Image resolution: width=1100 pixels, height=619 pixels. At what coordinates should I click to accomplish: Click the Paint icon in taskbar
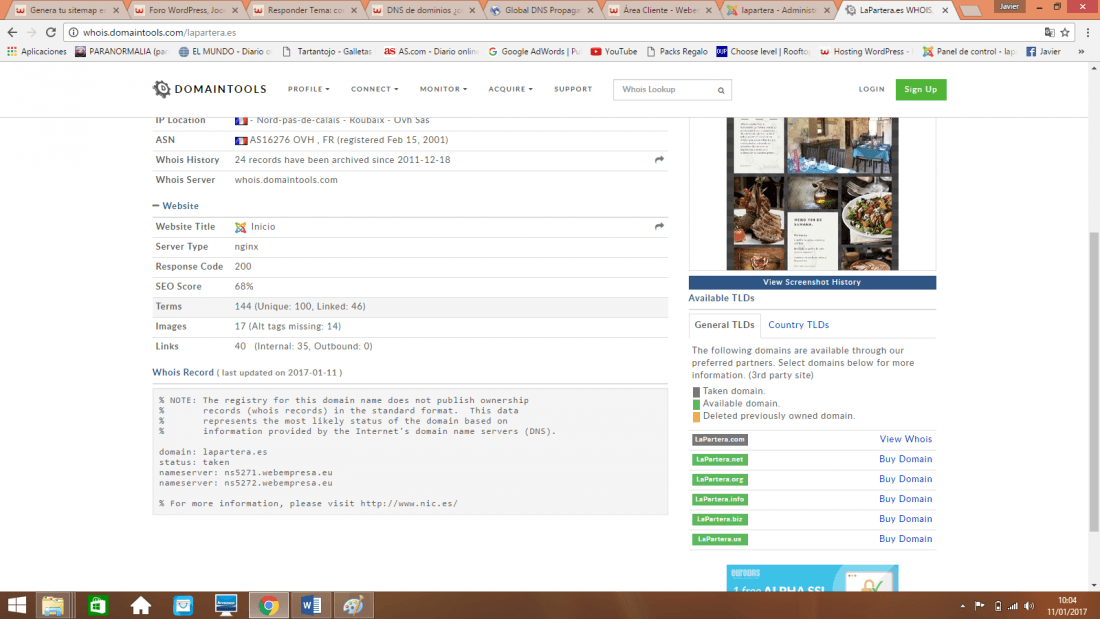353,605
